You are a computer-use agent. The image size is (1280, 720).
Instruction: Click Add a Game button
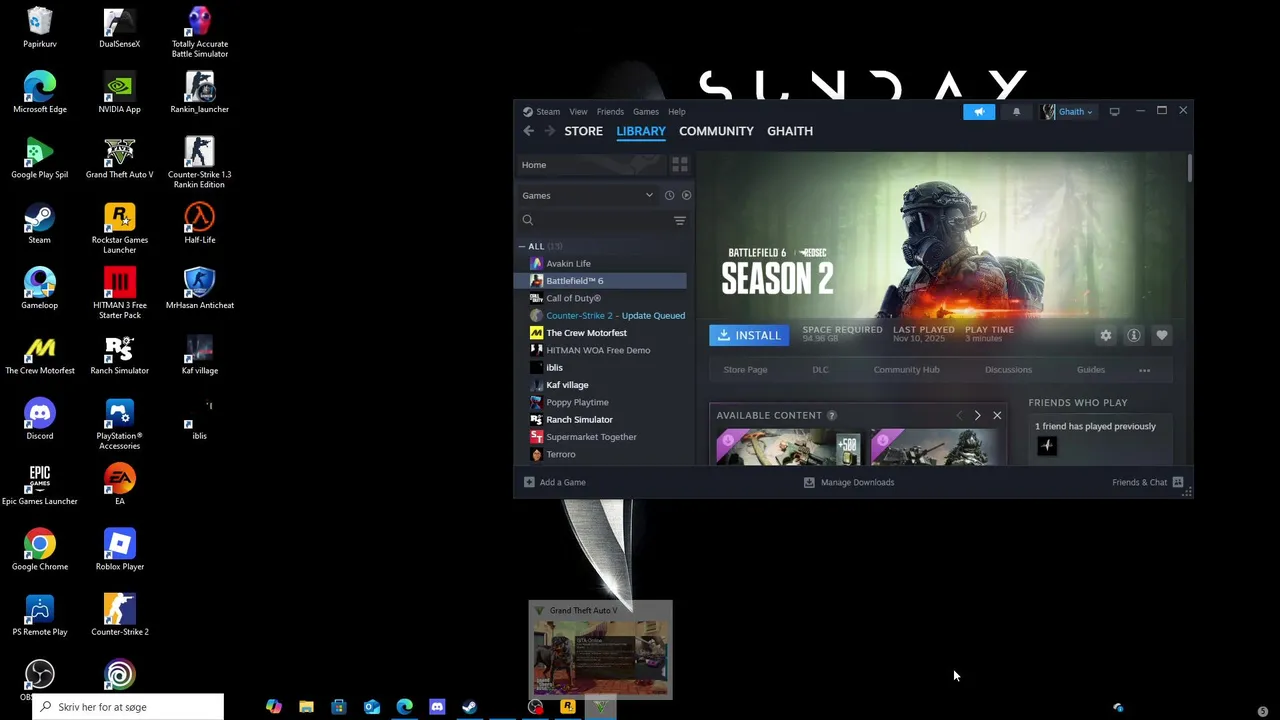(x=555, y=482)
